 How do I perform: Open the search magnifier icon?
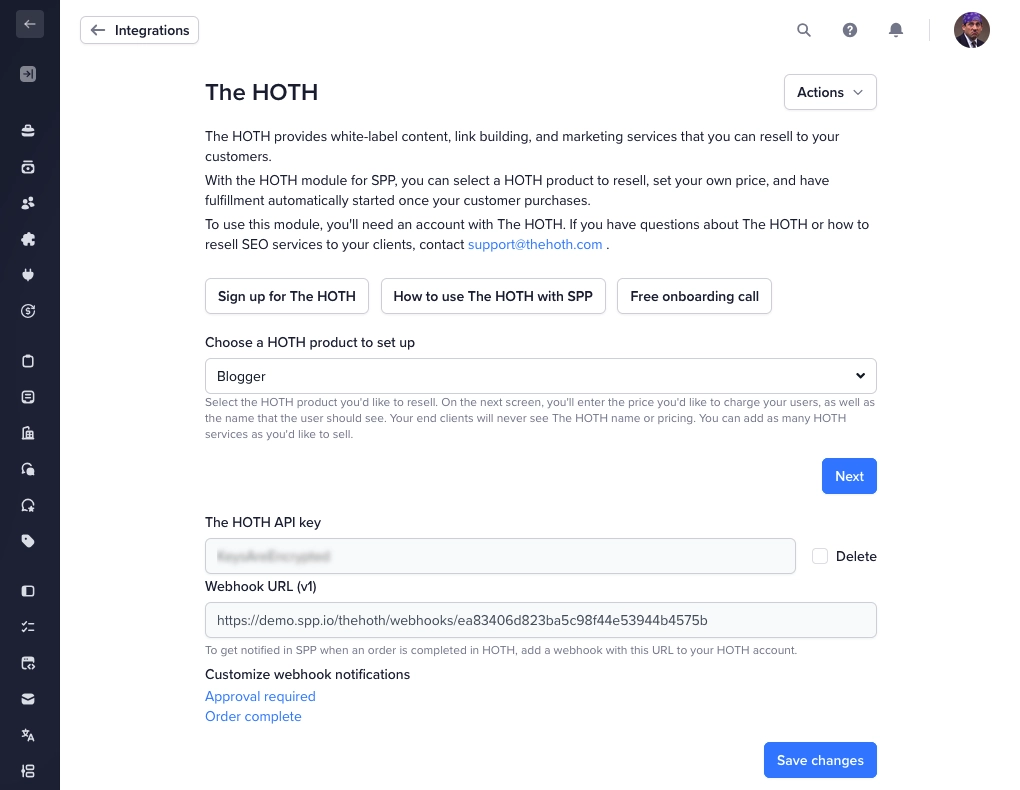coord(803,30)
